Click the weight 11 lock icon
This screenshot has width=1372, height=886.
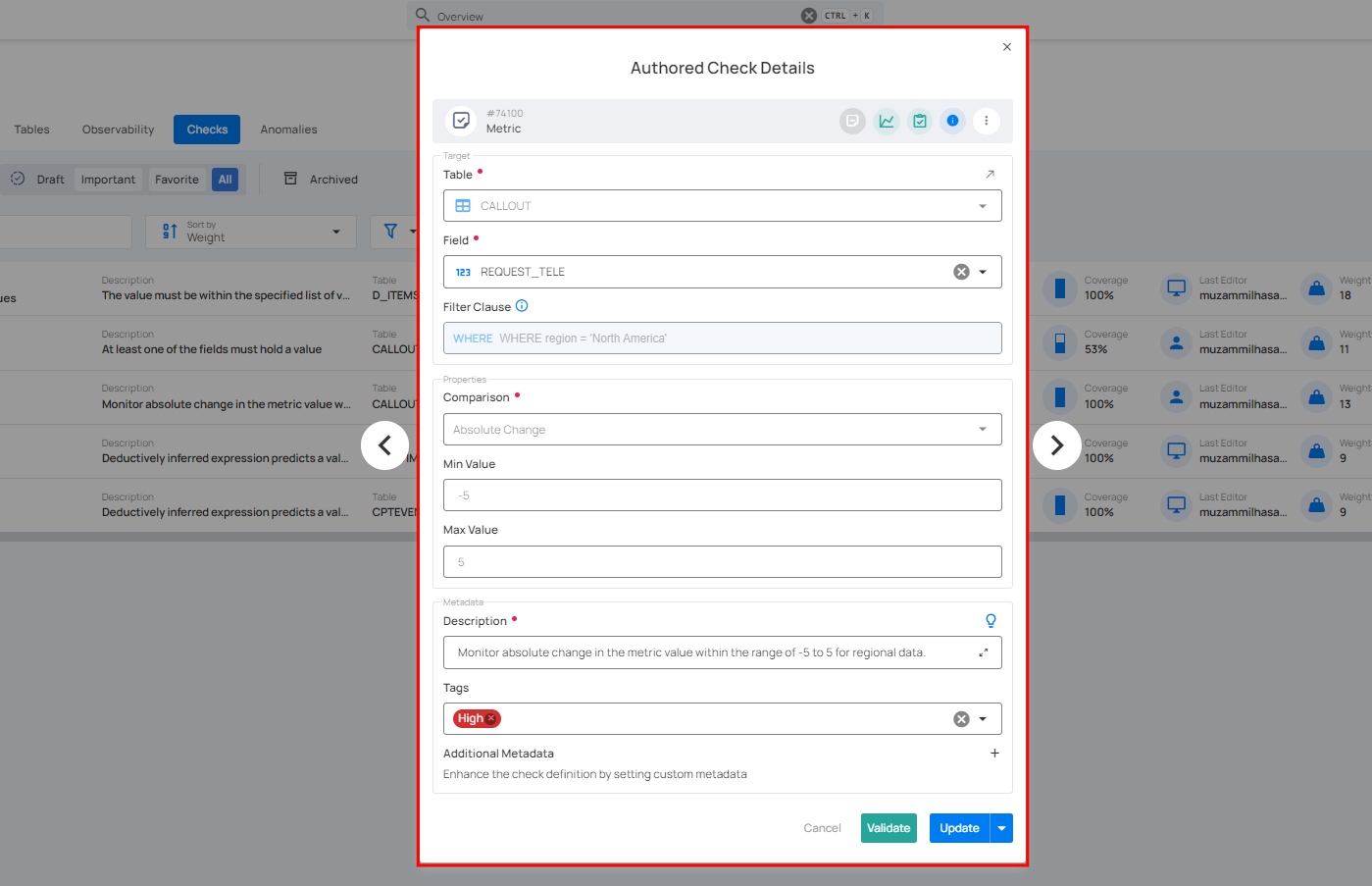[x=1317, y=342]
